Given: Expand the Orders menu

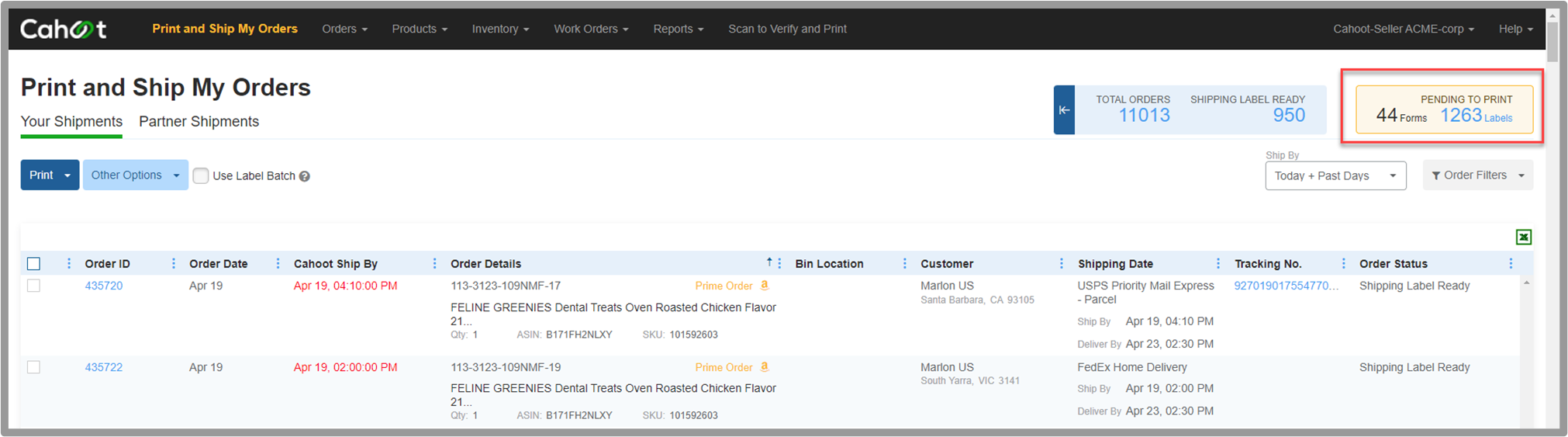Looking at the screenshot, I should 344,29.
